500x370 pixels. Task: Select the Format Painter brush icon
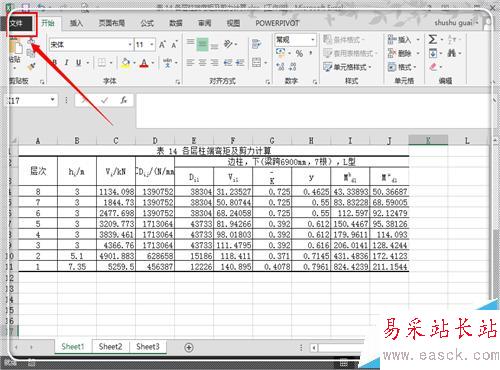point(31,67)
